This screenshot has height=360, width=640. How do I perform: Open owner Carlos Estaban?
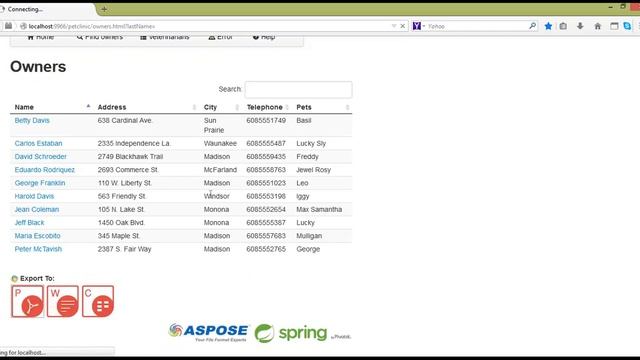pyautogui.click(x=38, y=143)
